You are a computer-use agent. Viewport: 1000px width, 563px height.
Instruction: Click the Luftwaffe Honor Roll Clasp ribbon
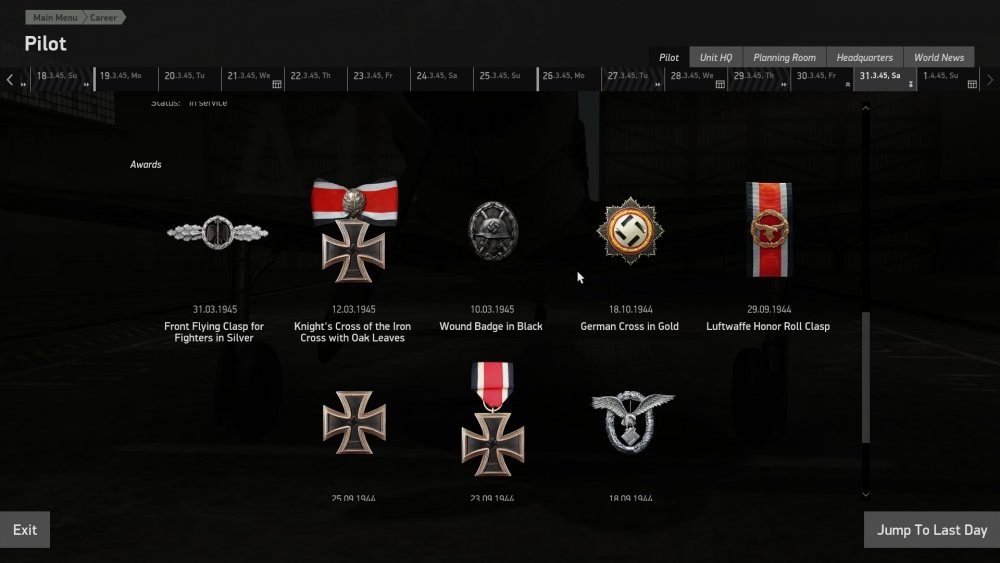[x=769, y=230]
